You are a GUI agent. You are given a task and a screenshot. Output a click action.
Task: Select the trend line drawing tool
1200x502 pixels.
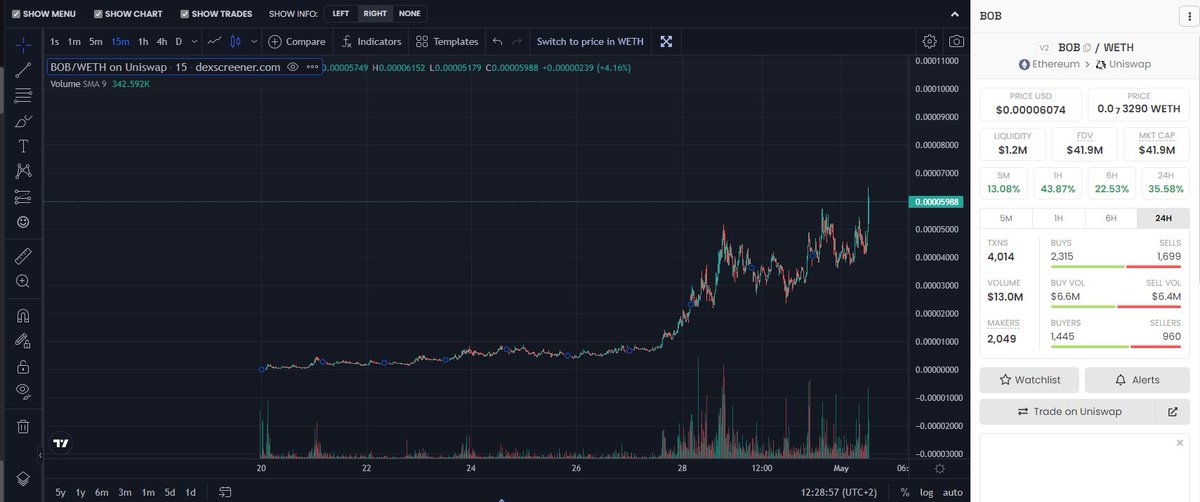[x=23, y=70]
